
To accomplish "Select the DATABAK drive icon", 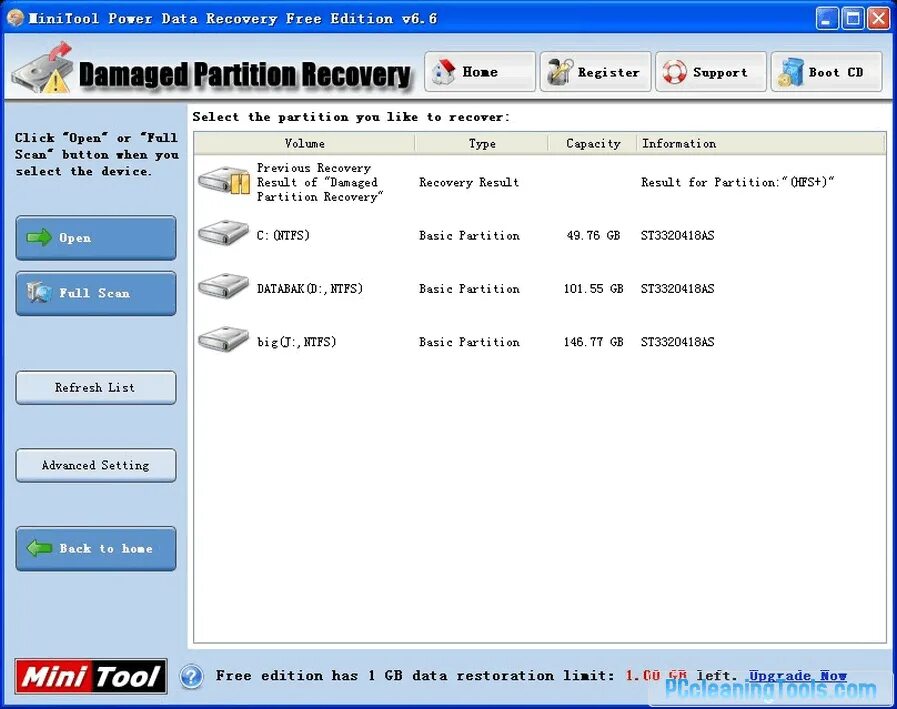I will 223,287.
